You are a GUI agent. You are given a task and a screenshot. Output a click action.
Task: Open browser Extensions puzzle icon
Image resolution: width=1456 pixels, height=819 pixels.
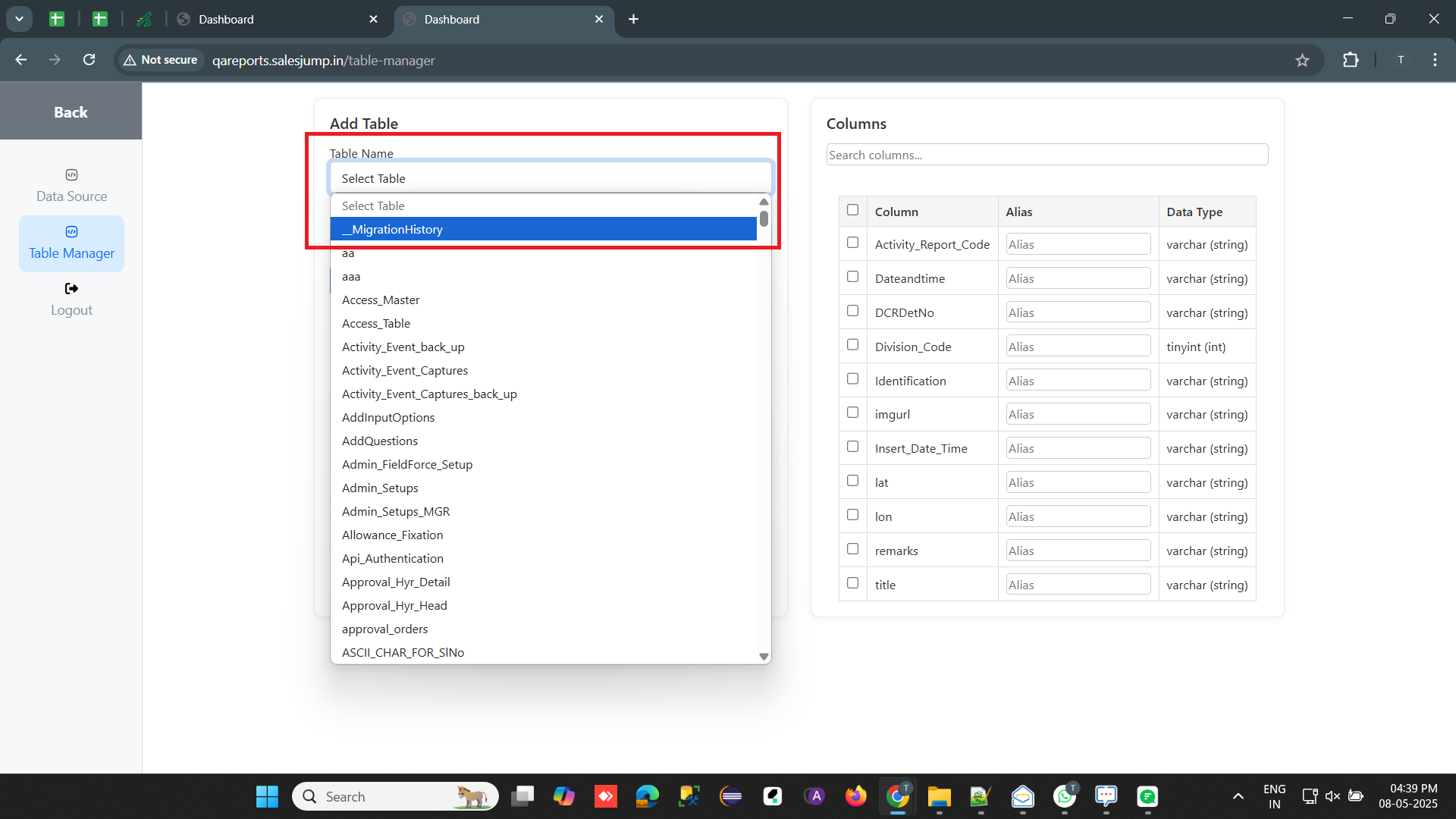pos(1351,60)
